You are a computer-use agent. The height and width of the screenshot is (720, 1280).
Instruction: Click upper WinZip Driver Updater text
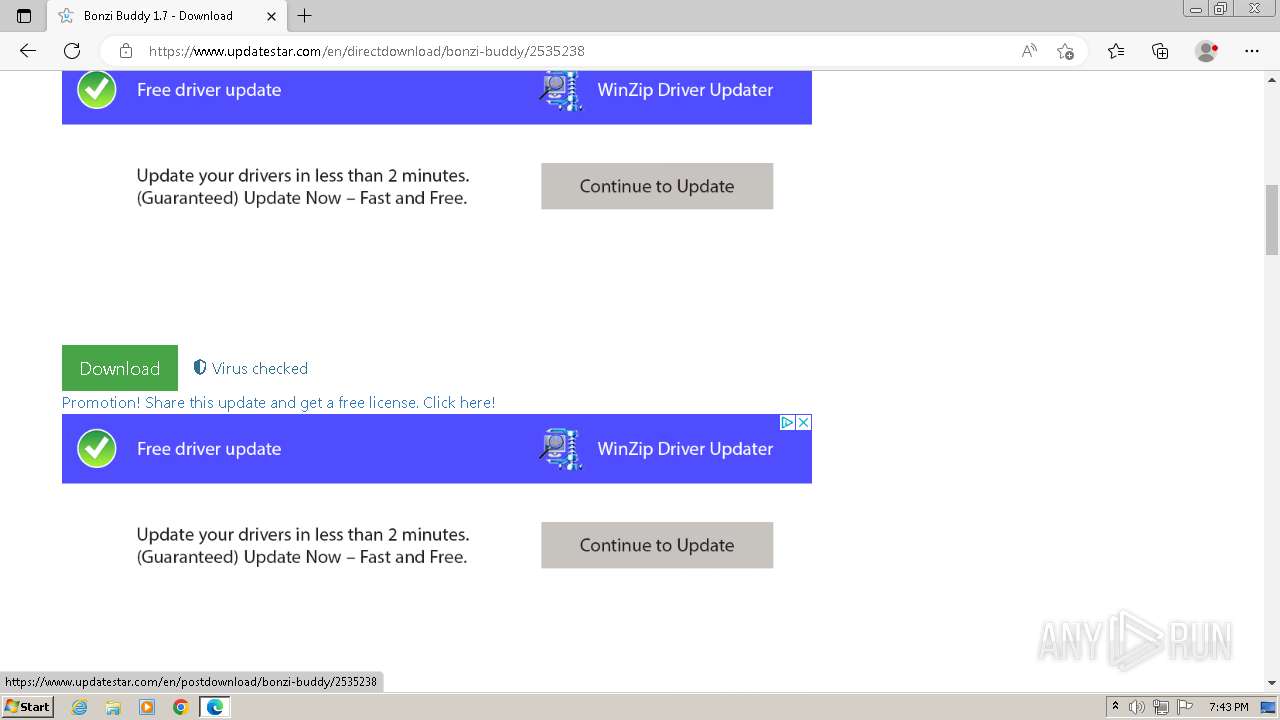pyautogui.click(x=685, y=90)
